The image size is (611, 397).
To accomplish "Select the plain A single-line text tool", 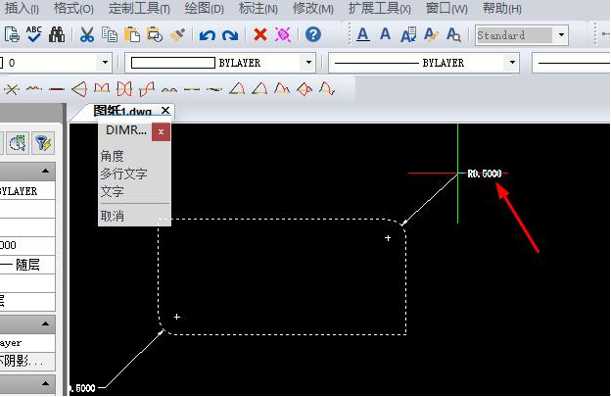I will (385, 34).
